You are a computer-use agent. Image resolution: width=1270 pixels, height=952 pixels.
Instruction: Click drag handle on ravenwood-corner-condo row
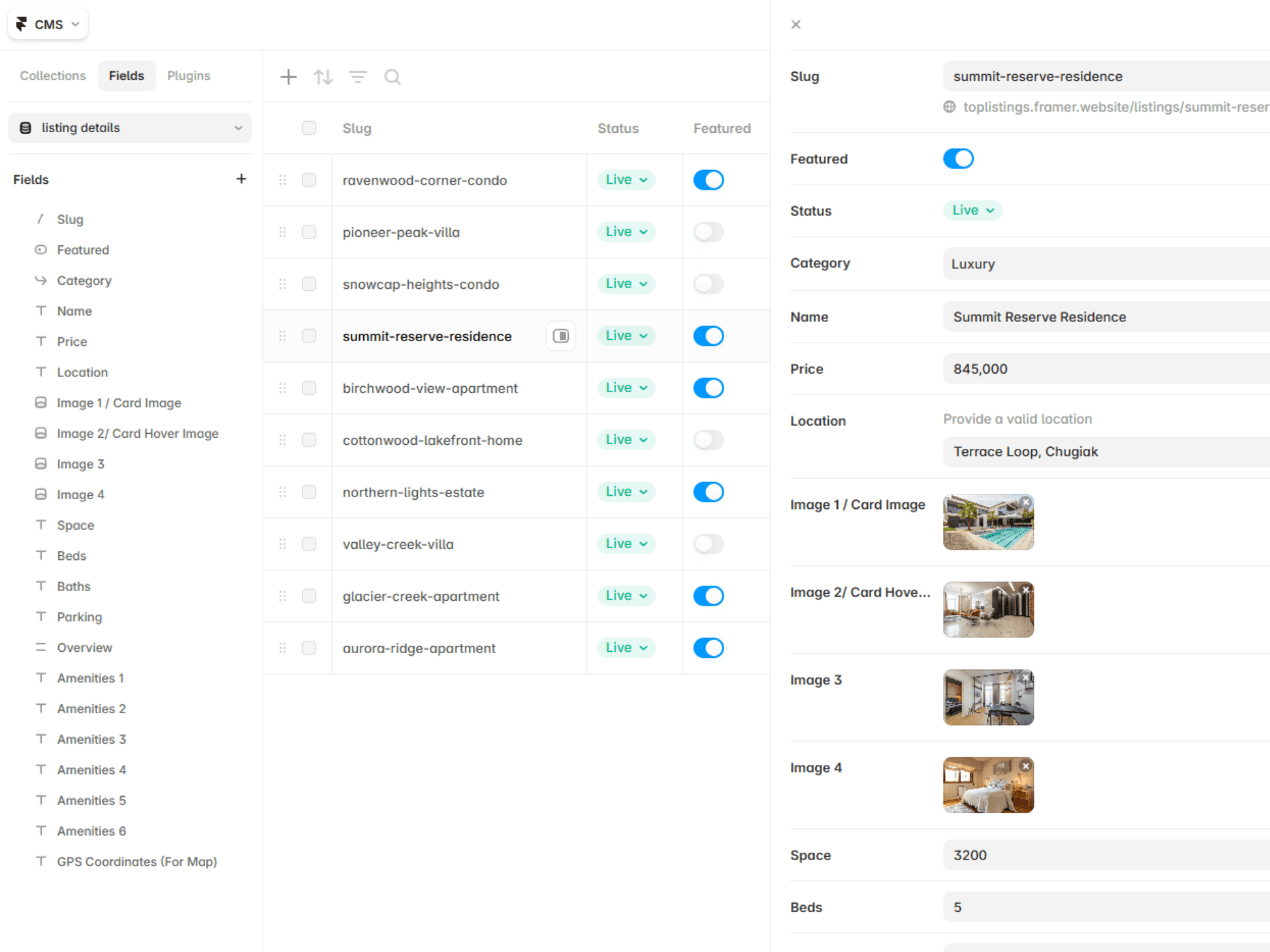(x=282, y=180)
